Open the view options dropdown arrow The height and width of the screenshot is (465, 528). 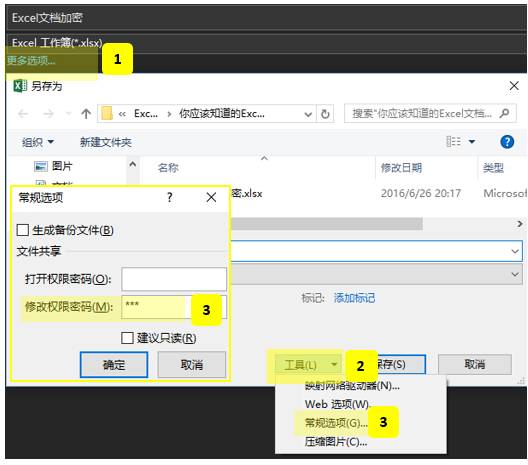point(472,142)
